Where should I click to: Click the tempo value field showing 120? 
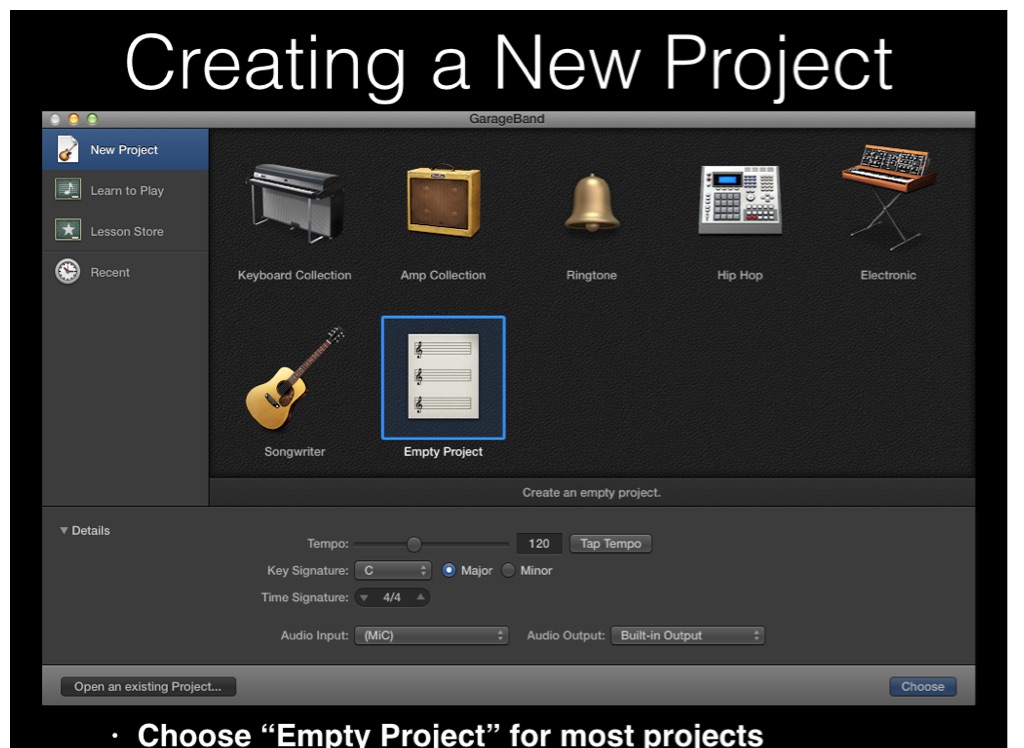[539, 544]
